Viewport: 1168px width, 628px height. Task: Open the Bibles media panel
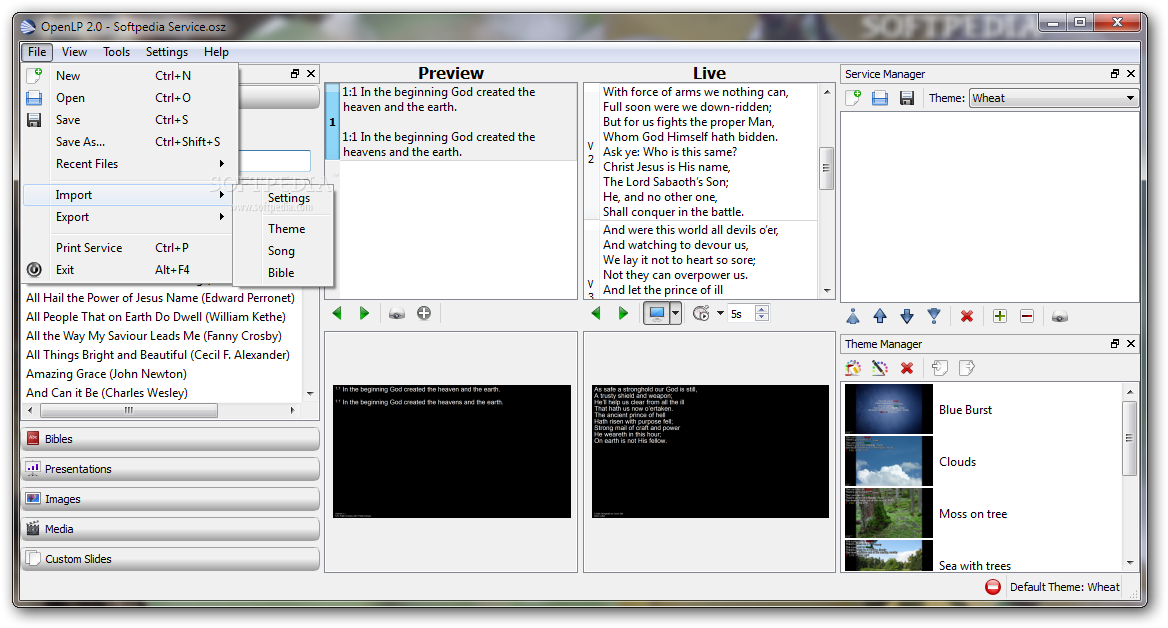pyautogui.click(x=171, y=439)
